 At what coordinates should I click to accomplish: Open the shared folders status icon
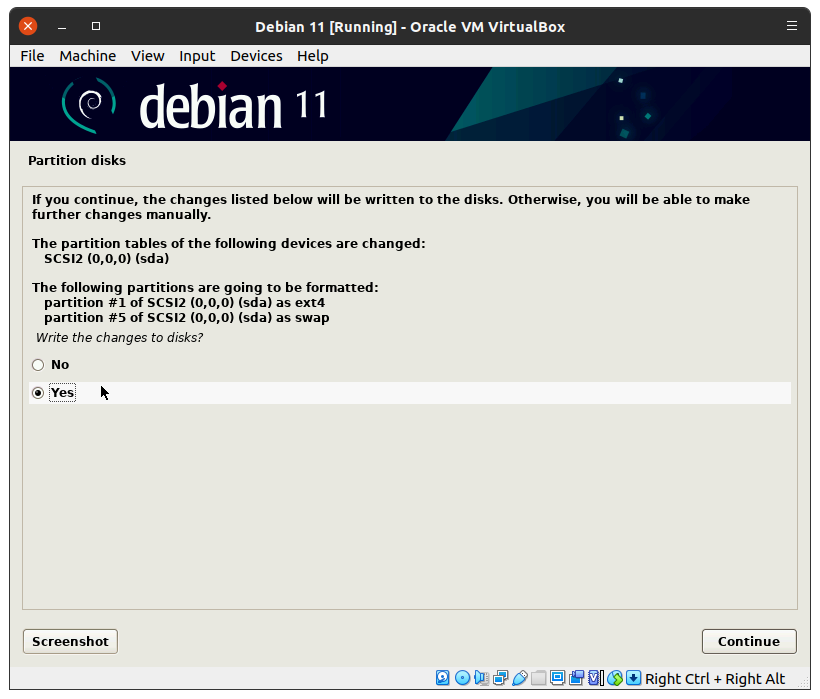[x=538, y=678]
